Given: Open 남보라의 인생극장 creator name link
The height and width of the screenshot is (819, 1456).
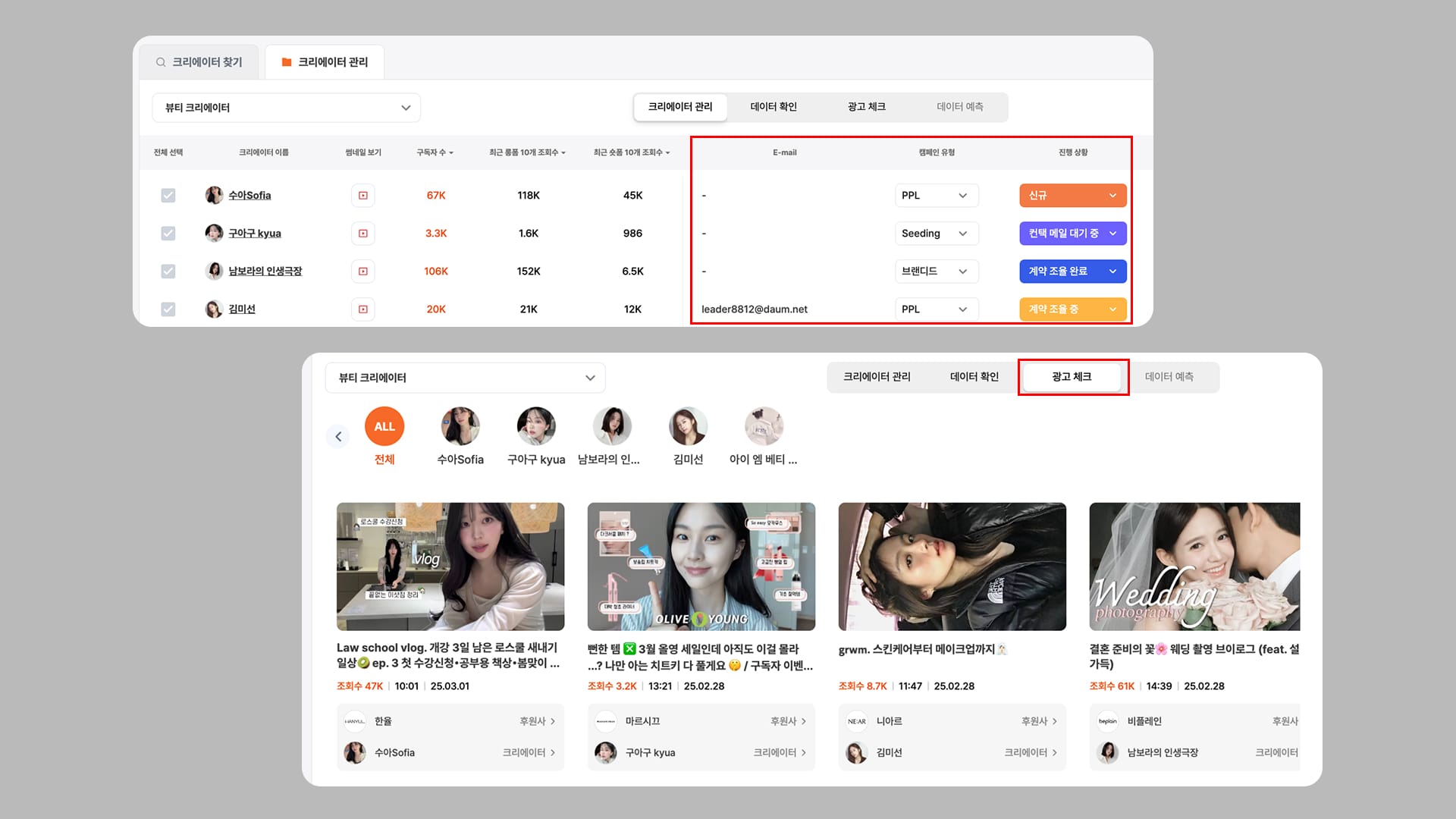Looking at the screenshot, I should pyautogui.click(x=265, y=271).
